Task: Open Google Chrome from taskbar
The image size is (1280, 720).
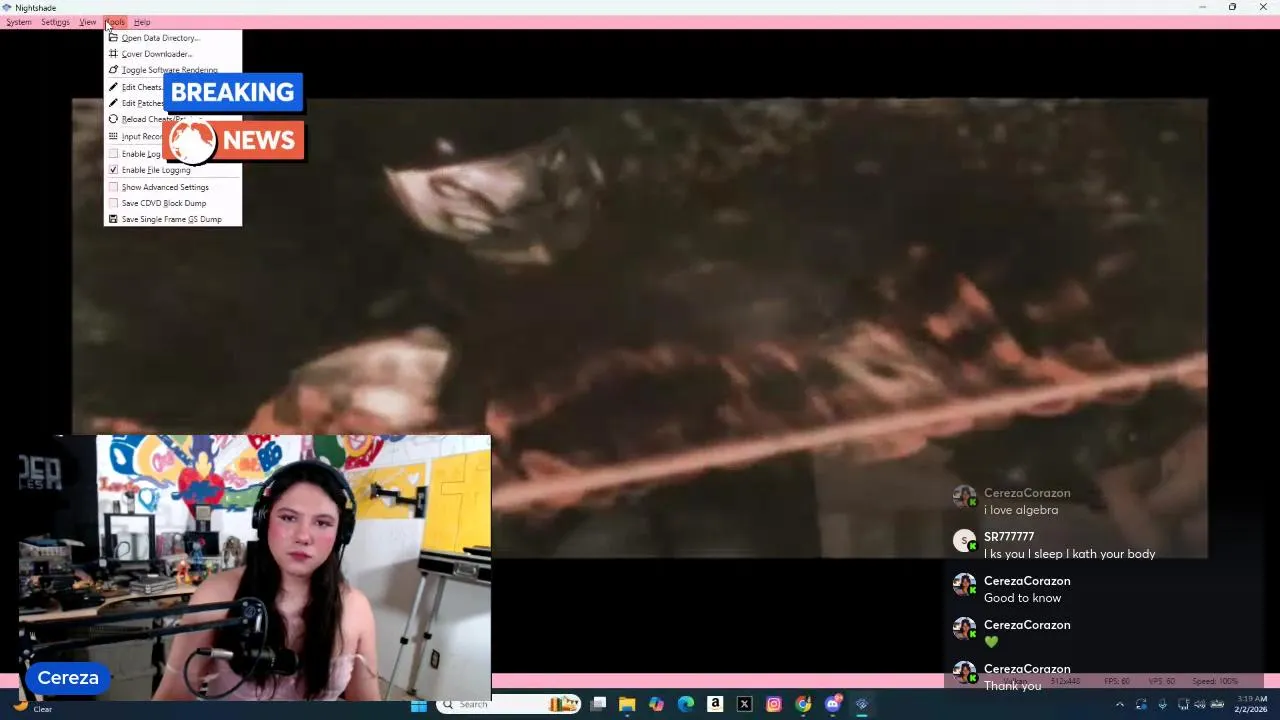Action: [x=803, y=704]
